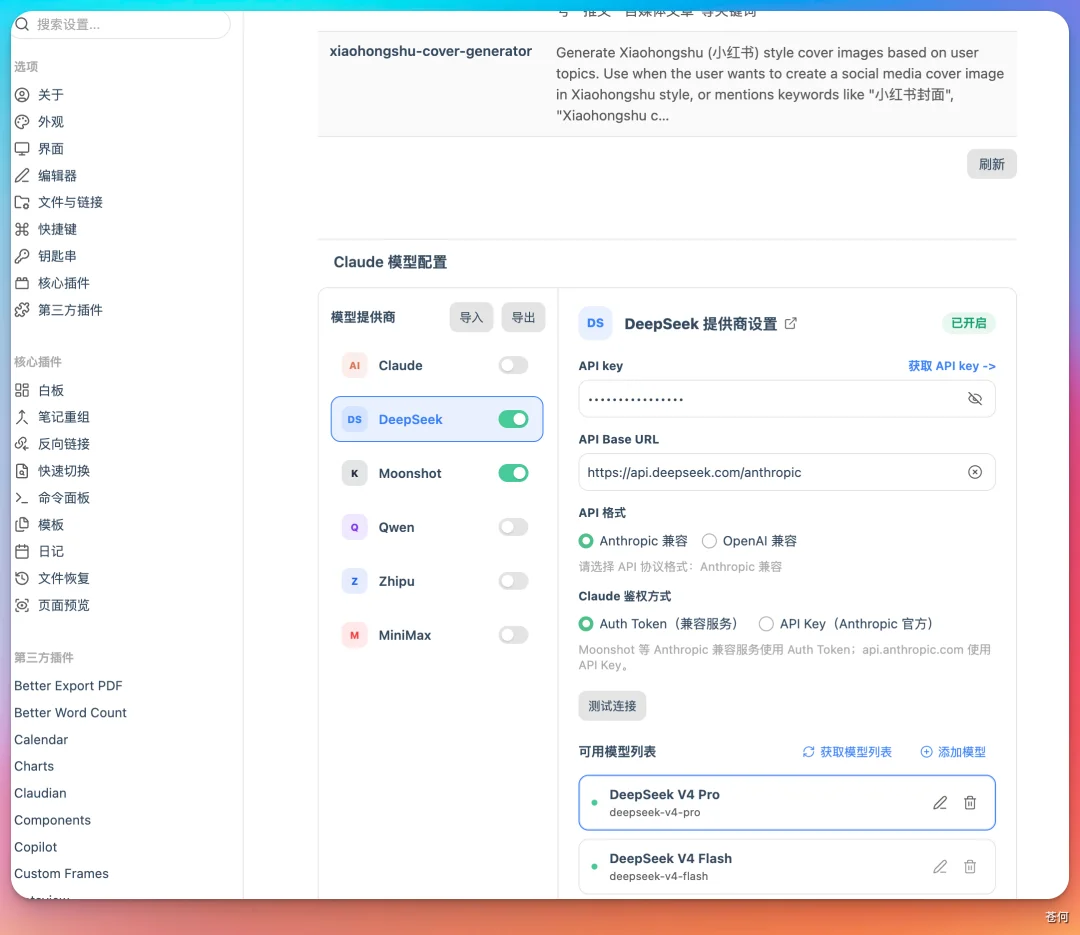Viewport: 1080px width, 935px height.
Task: Open Calendar plugin settings
Action: click(x=41, y=739)
